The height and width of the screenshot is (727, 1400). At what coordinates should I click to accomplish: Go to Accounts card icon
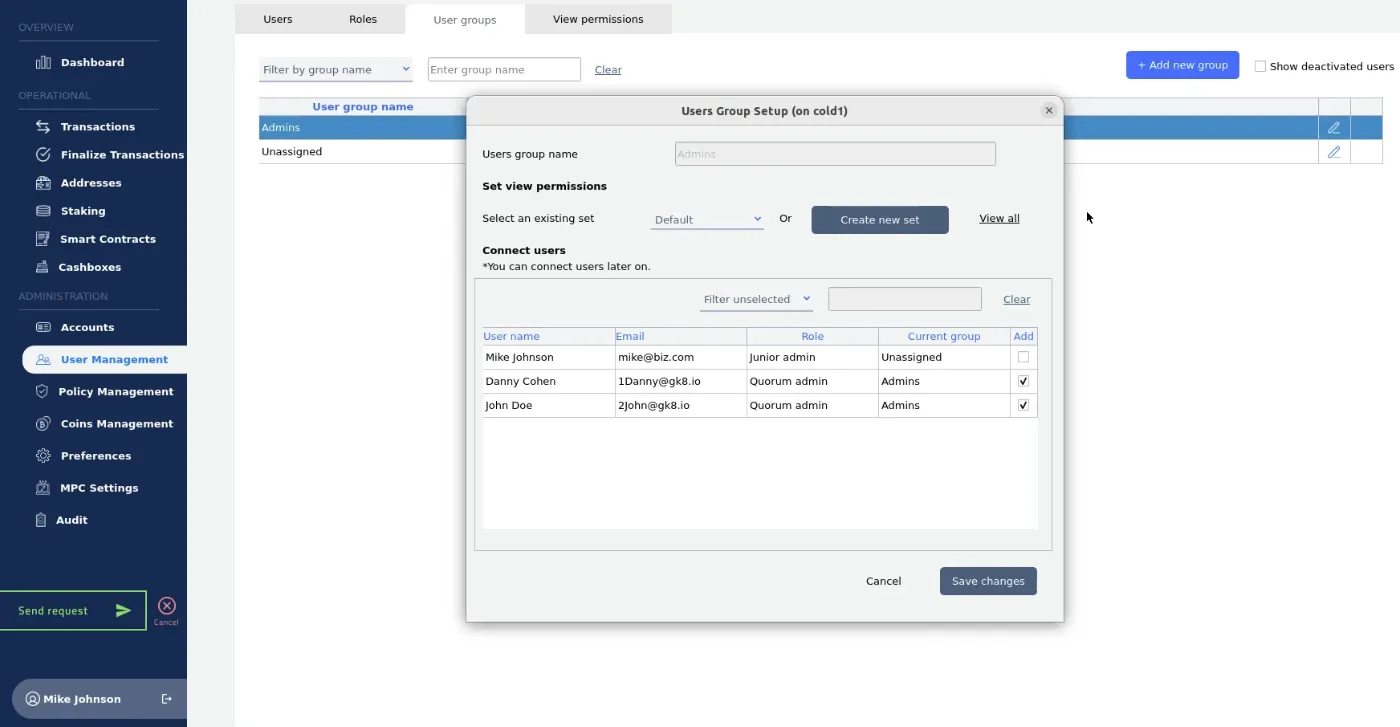coord(43,327)
